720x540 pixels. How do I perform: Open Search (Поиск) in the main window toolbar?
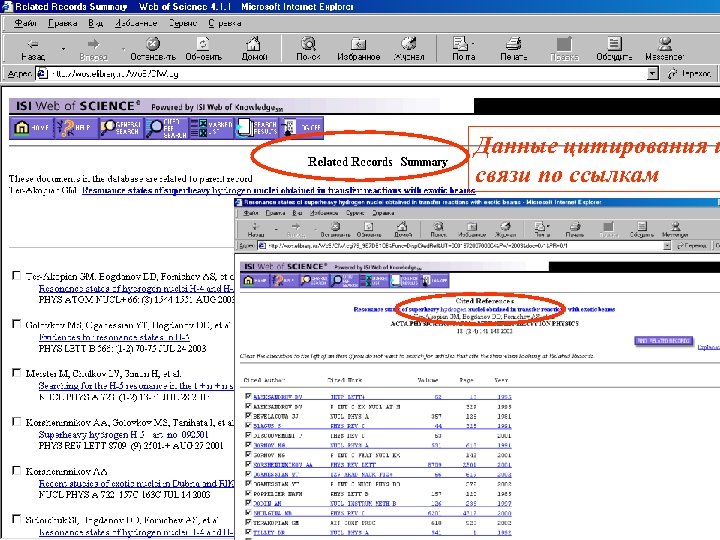pyautogui.click(x=308, y=49)
